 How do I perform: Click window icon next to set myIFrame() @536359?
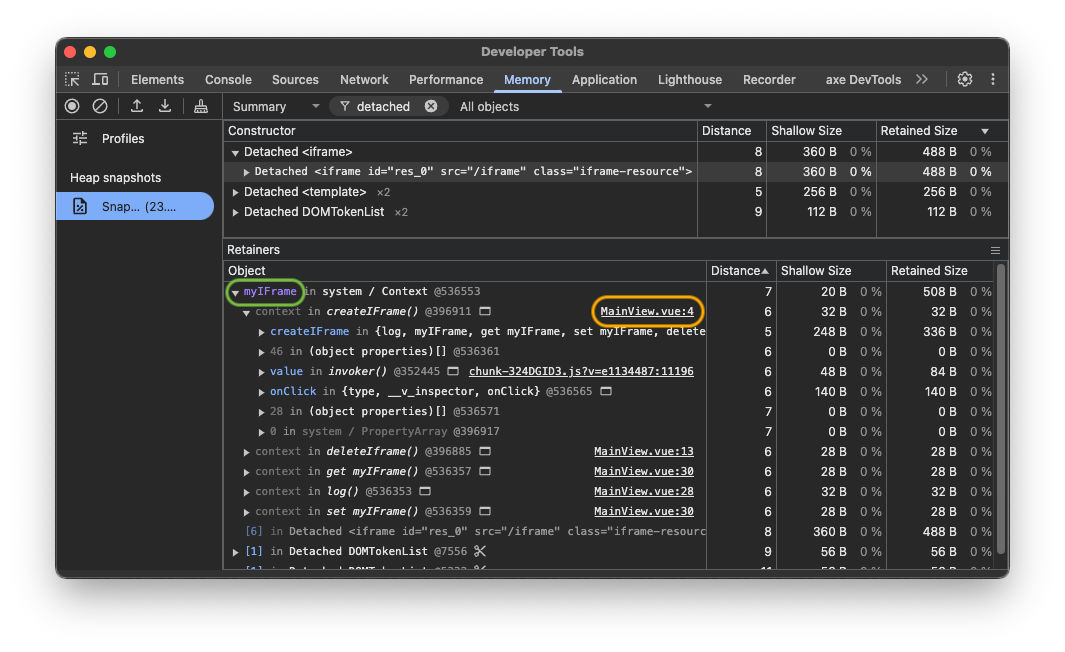(485, 511)
